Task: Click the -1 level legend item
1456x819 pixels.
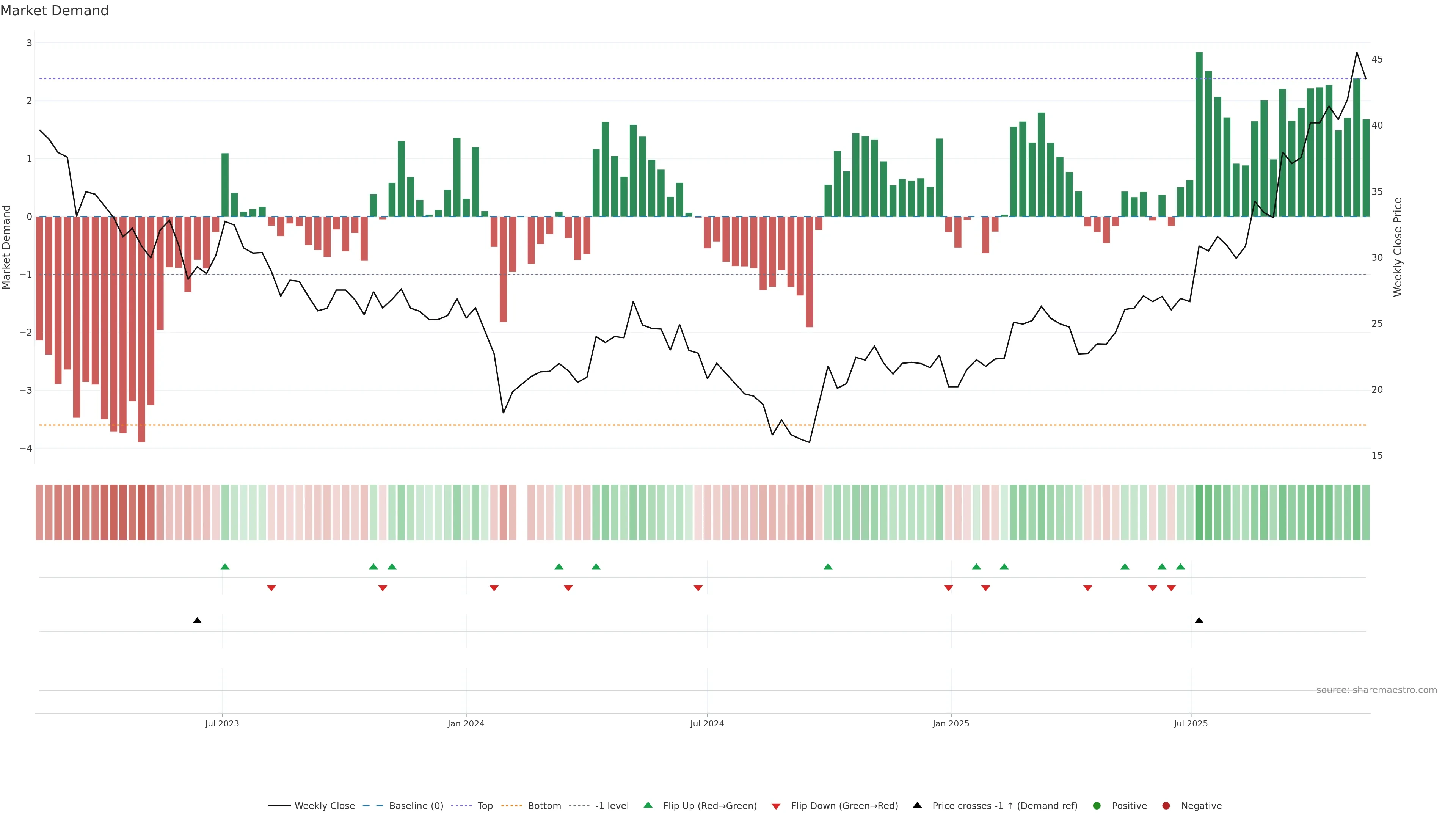Action: pyautogui.click(x=612, y=806)
